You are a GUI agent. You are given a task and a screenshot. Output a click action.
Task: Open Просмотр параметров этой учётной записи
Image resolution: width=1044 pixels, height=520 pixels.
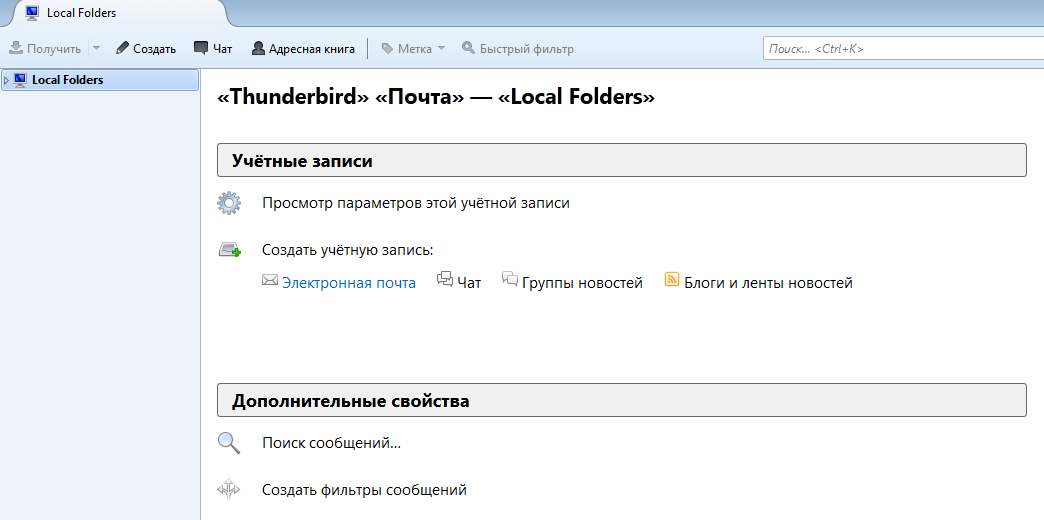415,203
